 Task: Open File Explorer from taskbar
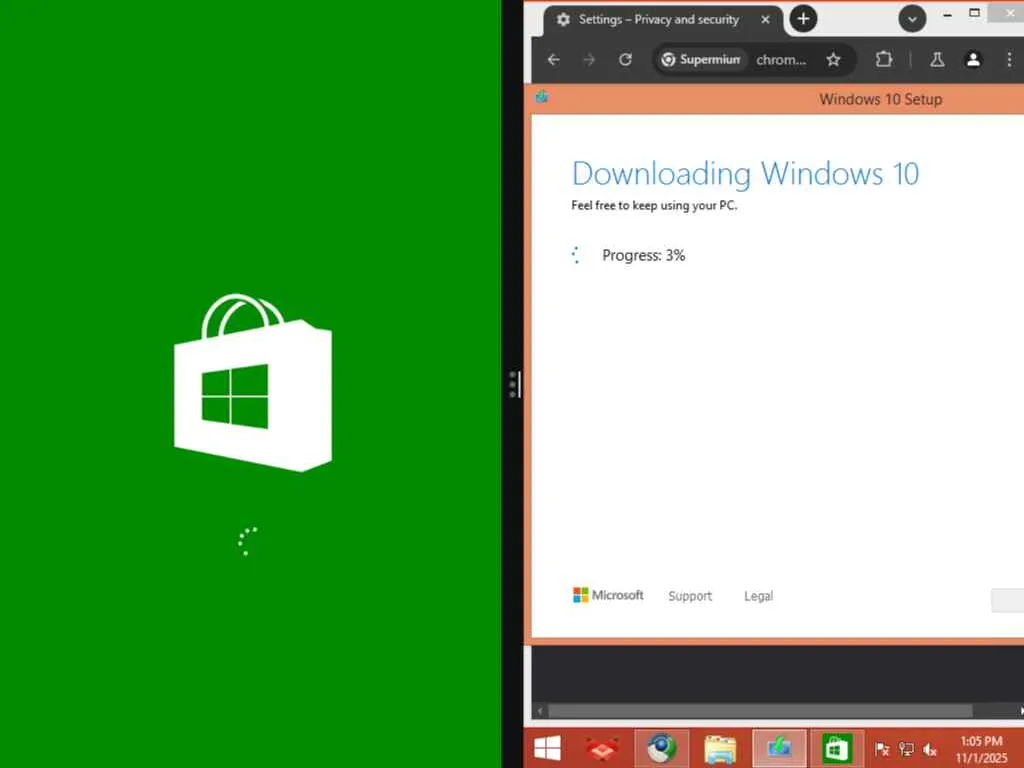point(720,749)
